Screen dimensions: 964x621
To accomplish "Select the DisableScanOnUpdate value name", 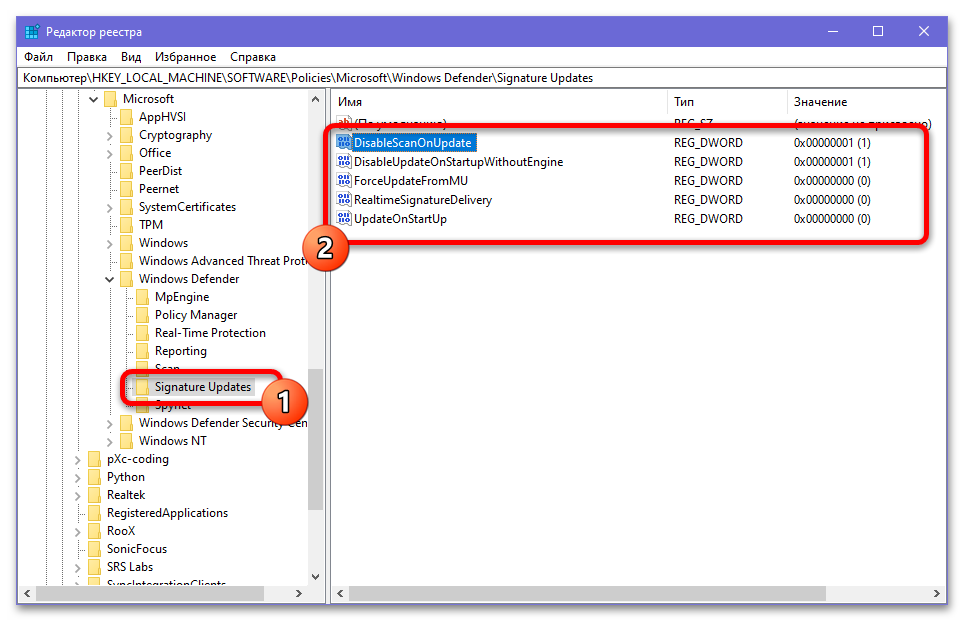I will [x=413, y=143].
